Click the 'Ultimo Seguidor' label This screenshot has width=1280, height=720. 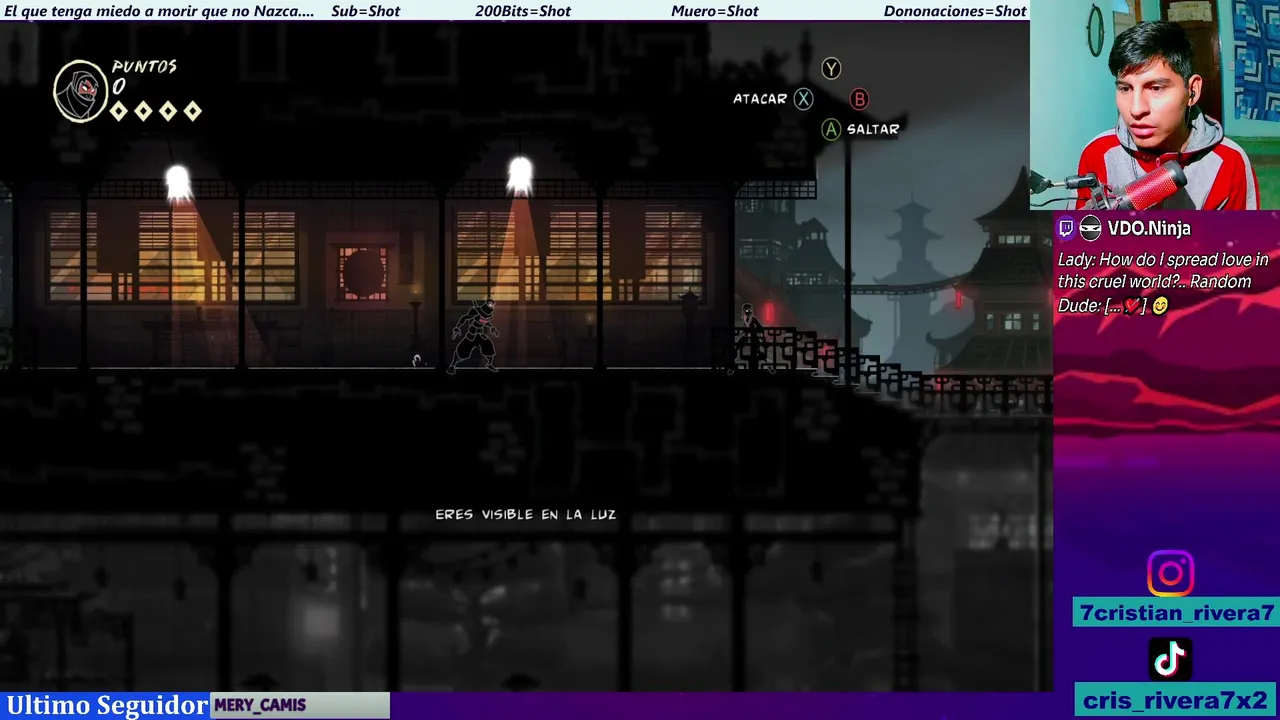tap(107, 705)
